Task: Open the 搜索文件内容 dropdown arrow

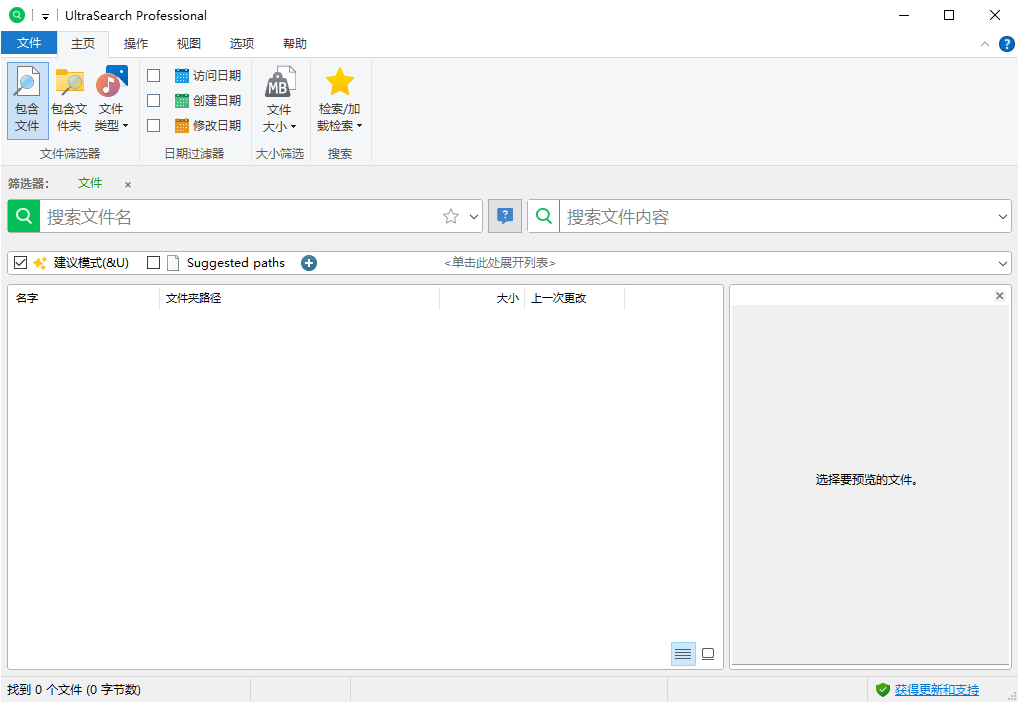Action: [1003, 215]
